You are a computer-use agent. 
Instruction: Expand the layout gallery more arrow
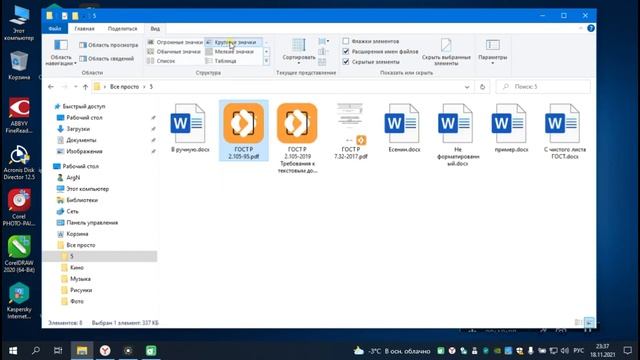coord(266,61)
